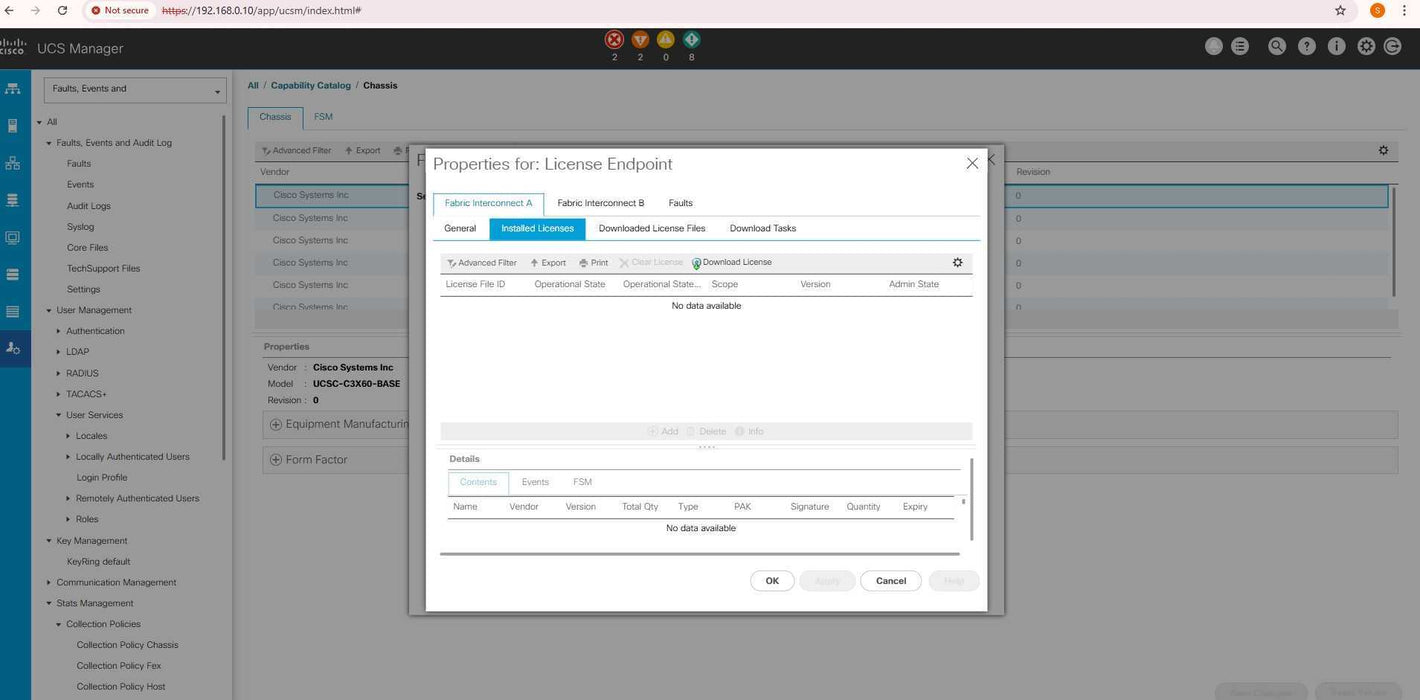The height and width of the screenshot is (700, 1420).
Task: Click Download License in dialog toolbar
Action: tap(732, 262)
